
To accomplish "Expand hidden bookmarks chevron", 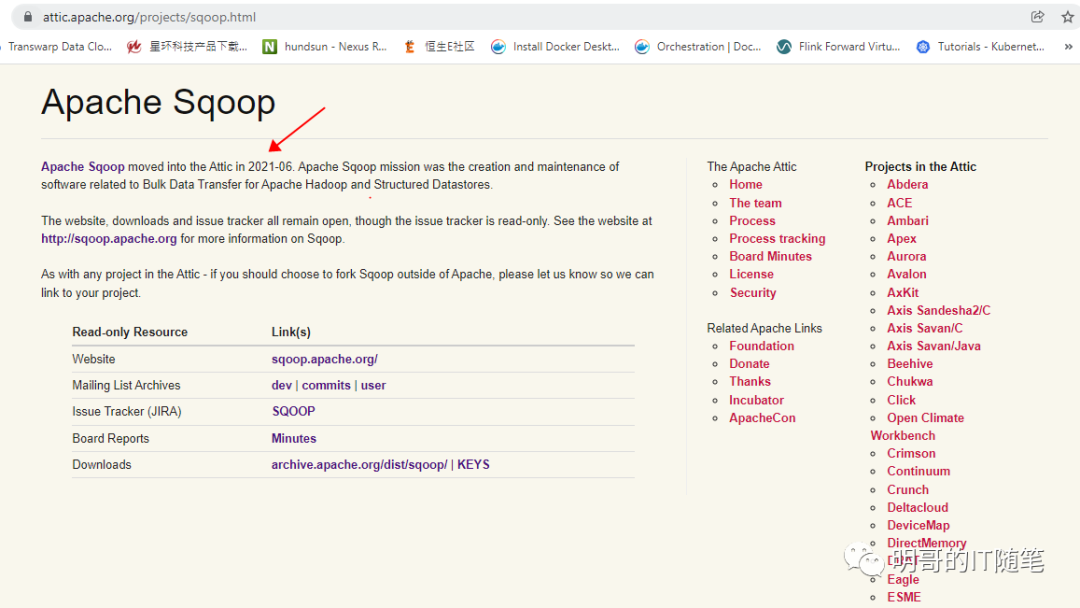I will tap(1068, 47).
